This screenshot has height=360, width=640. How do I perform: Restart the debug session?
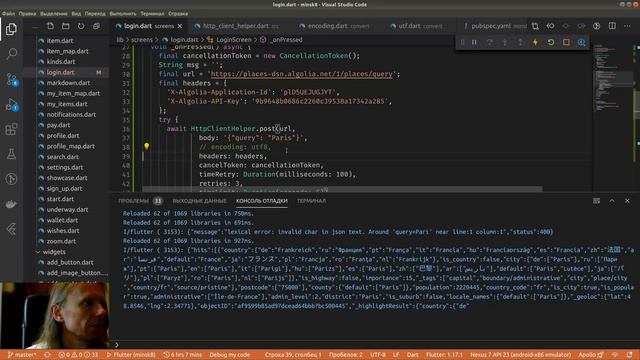[551, 42]
